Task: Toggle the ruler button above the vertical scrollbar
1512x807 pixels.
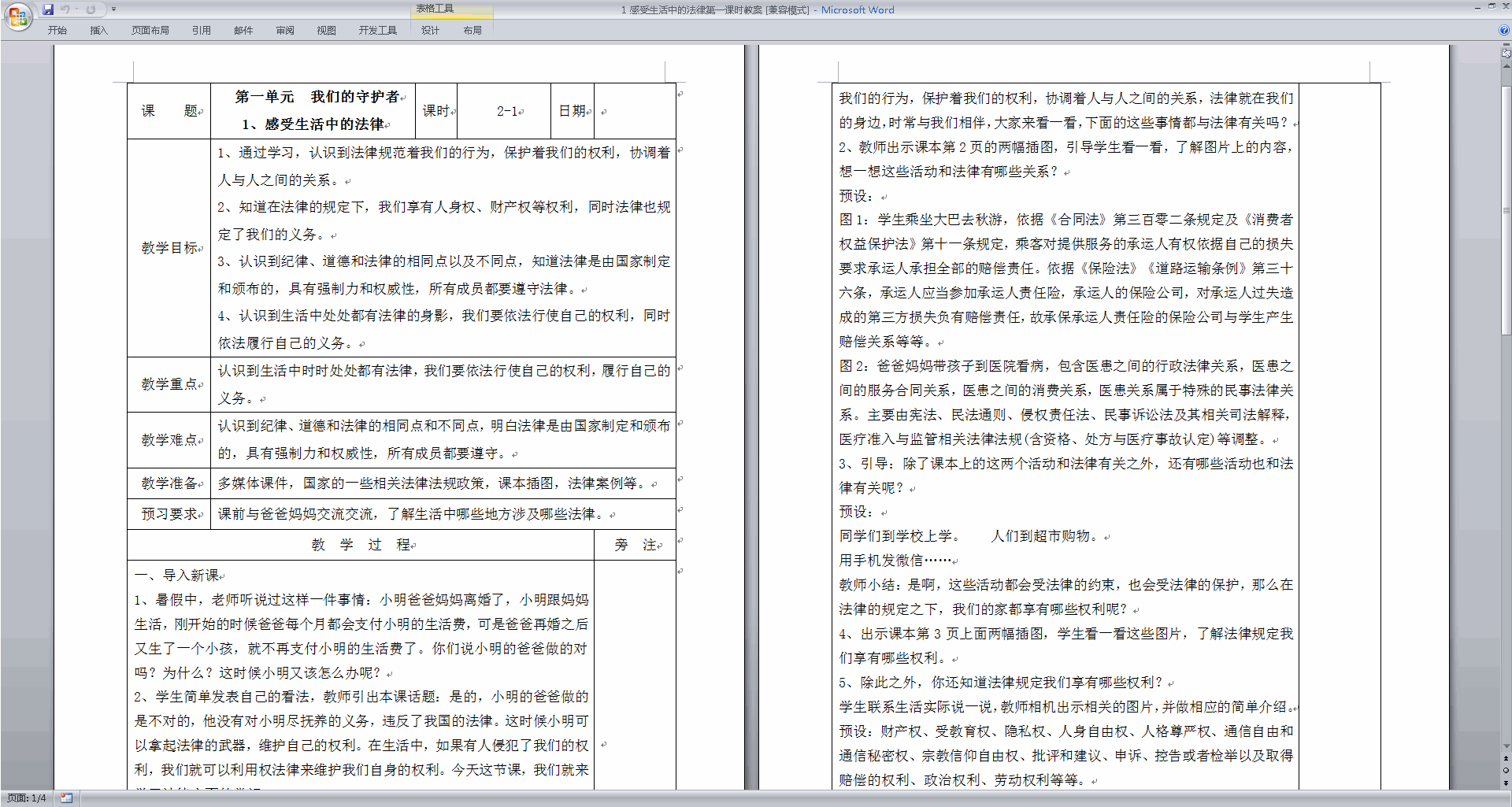Action: [1506, 54]
